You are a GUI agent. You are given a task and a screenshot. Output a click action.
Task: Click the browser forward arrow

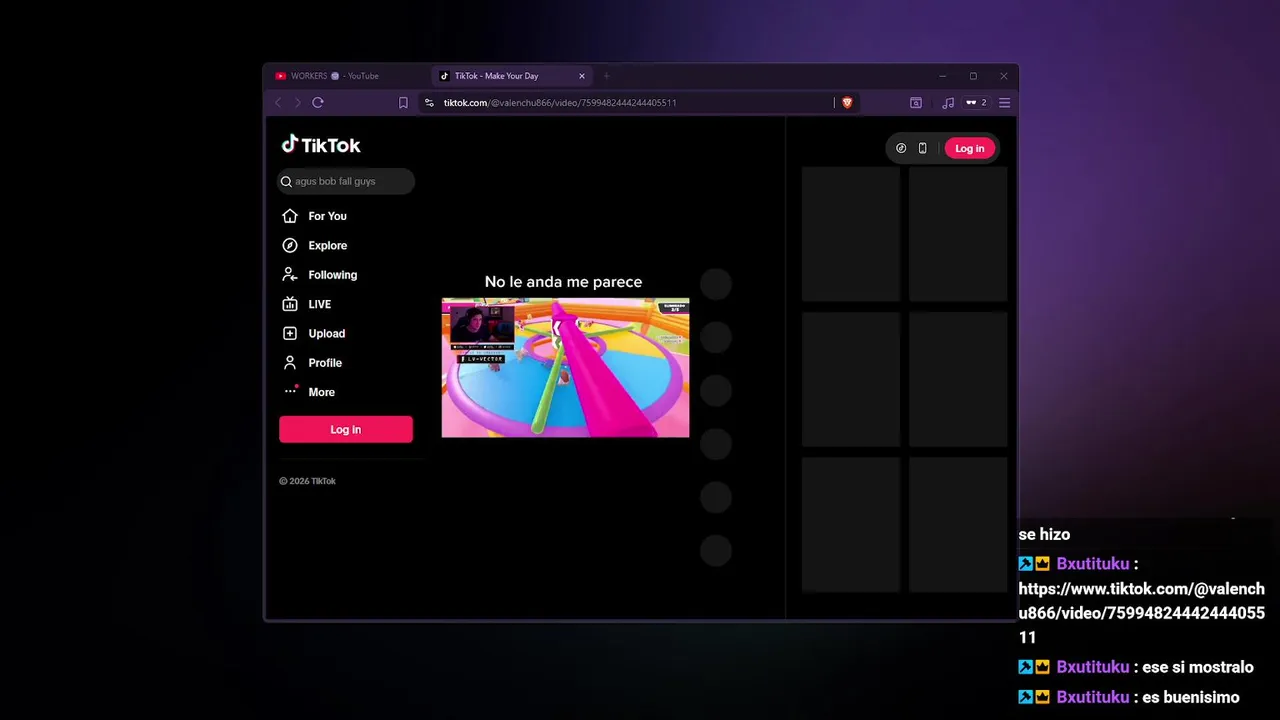[297, 102]
